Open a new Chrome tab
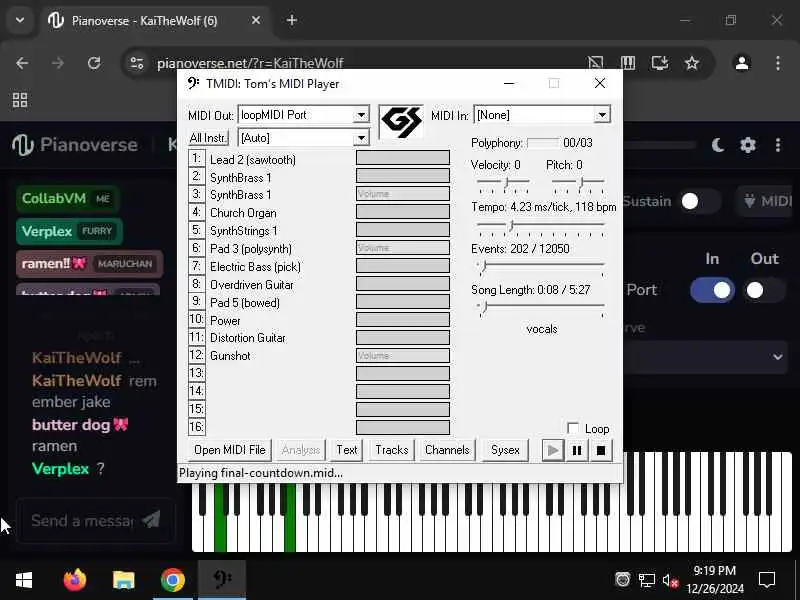Image resolution: width=800 pixels, height=600 pixels. click(x=292, y=20)
